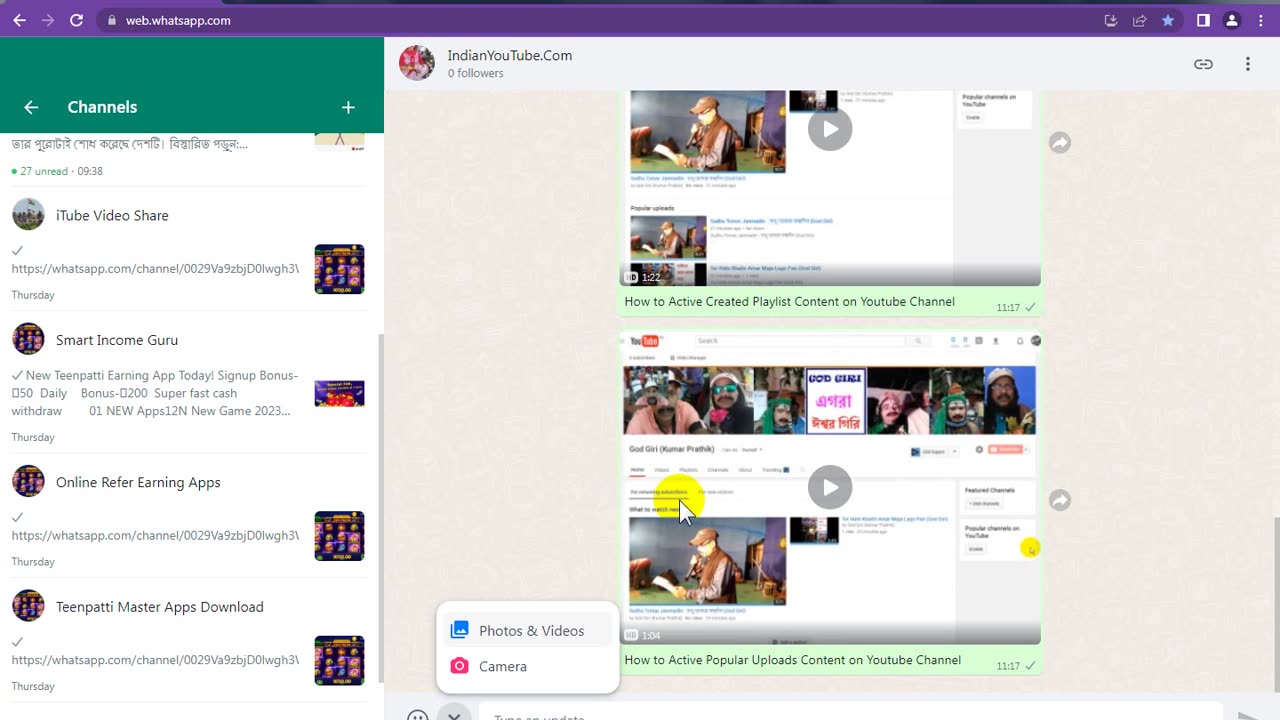Click the Online Refer Earning Apps avatar
Image resolution: width=1280 pixels, height=720 pixels.
coord(28,481)
